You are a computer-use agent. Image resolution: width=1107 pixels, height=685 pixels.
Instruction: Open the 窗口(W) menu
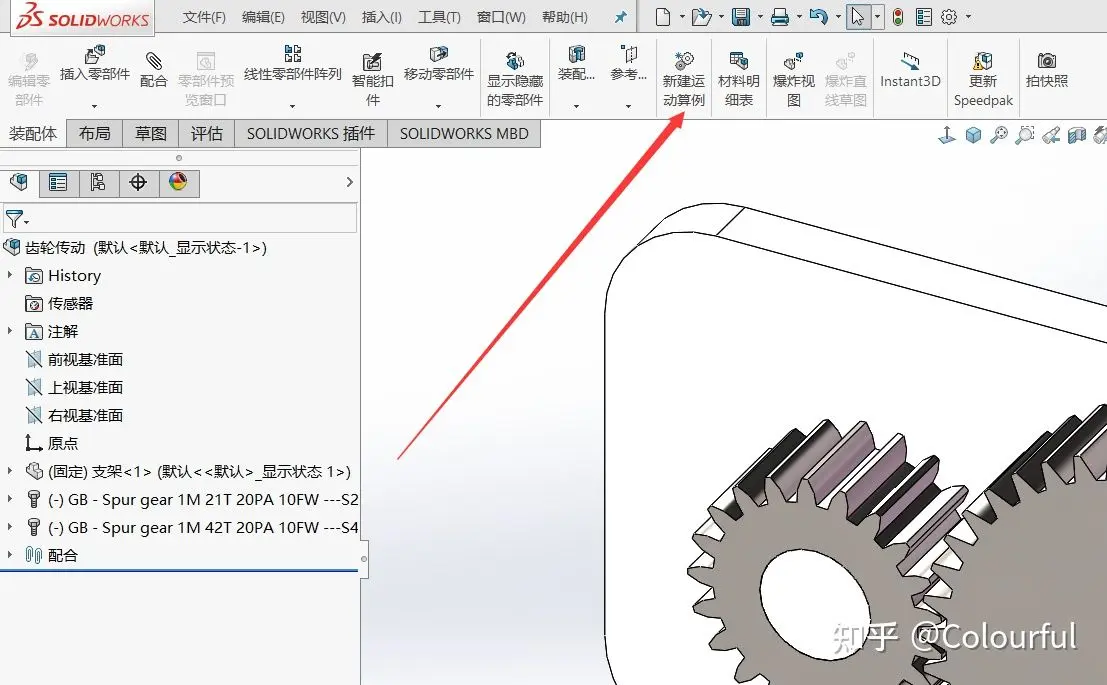click(x=501, y=17)
